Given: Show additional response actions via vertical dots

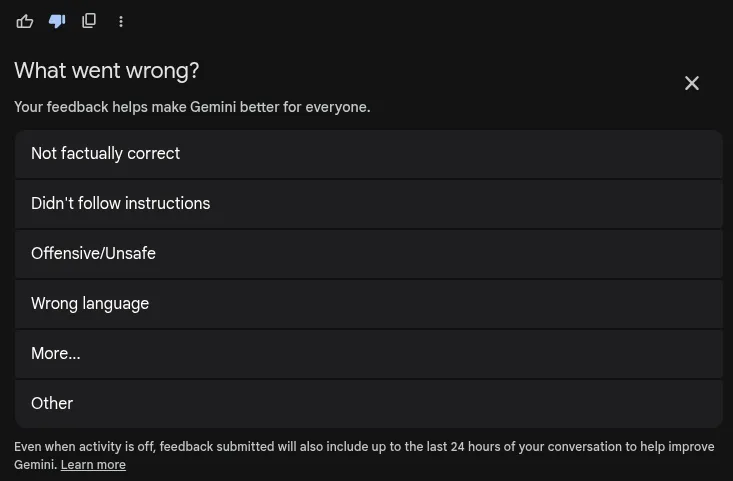Looking at the screenshot, I should click(x=121, y=21).
